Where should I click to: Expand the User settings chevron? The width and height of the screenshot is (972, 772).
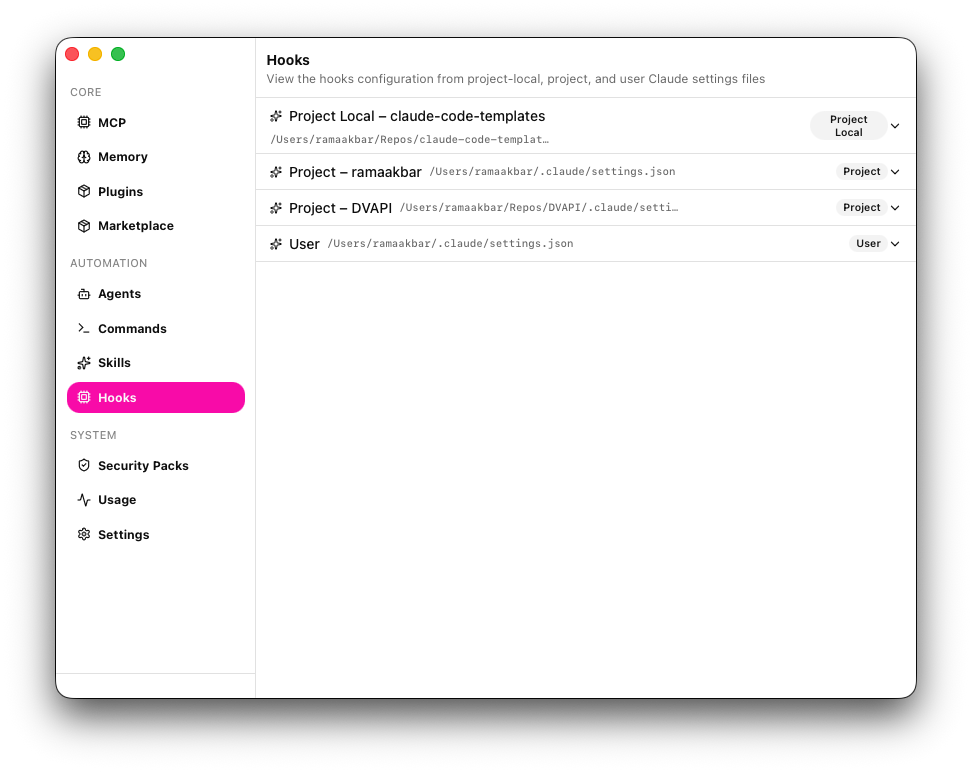pyautogui.click(x=895, y=244)
